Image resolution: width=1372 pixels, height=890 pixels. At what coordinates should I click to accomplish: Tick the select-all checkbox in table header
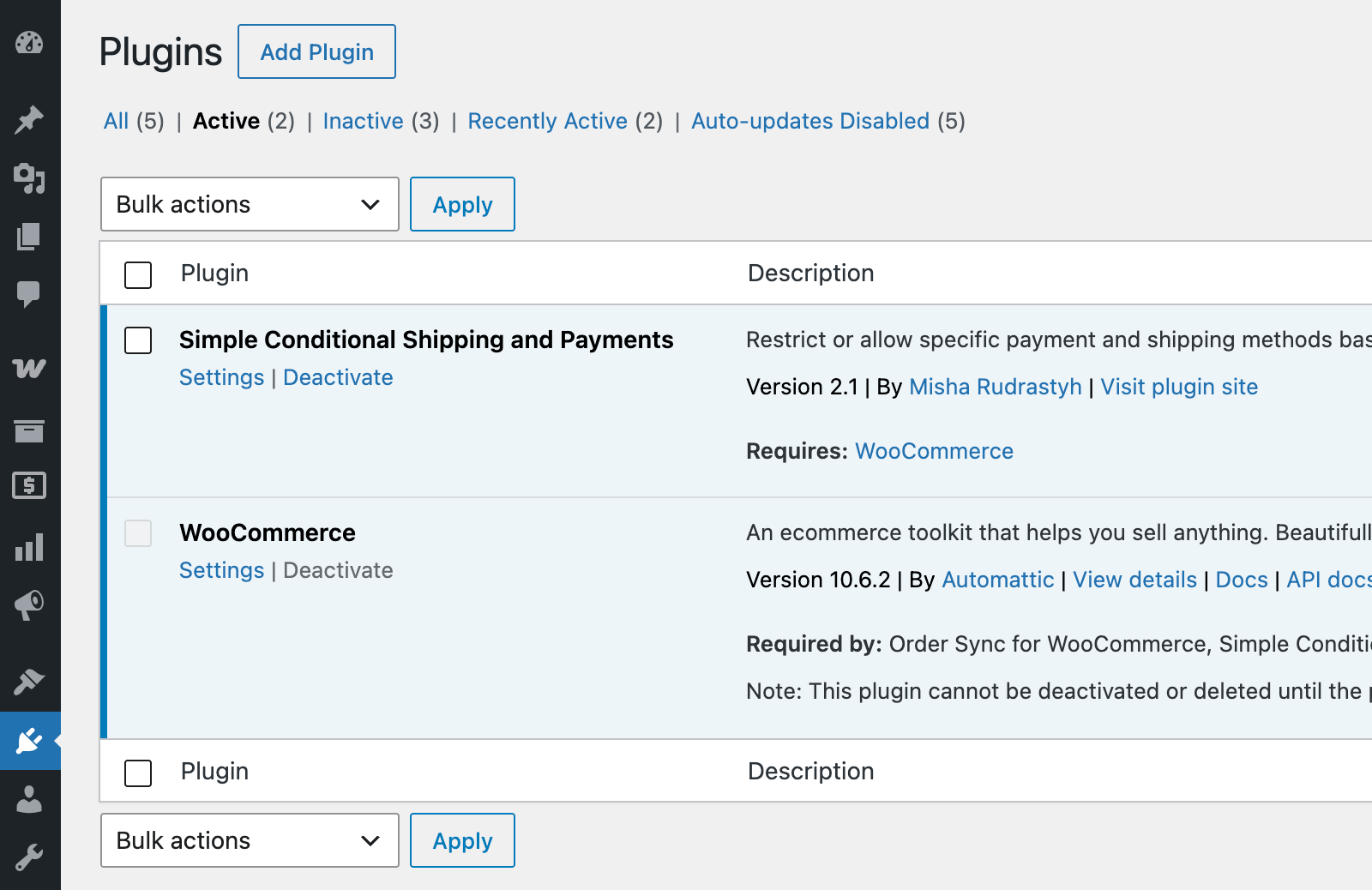(x=138, y=275)
